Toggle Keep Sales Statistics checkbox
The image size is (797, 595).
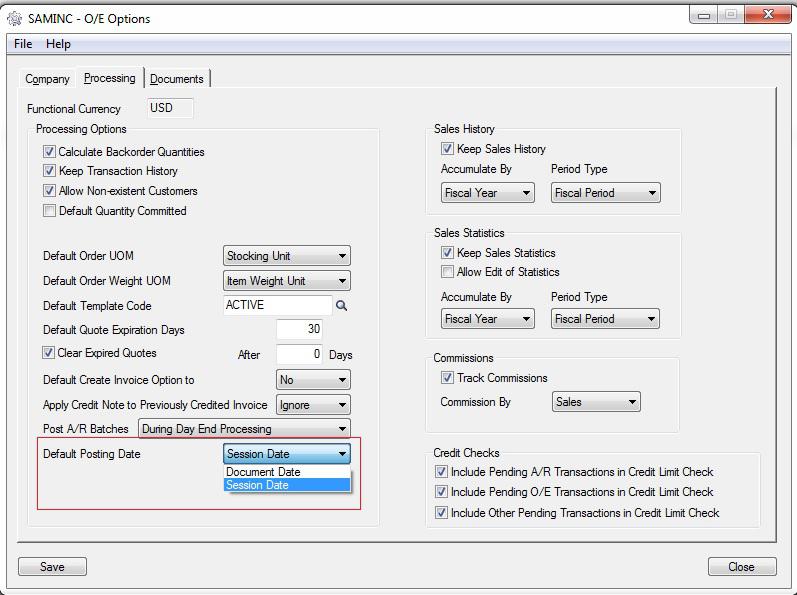coord(447,253)
